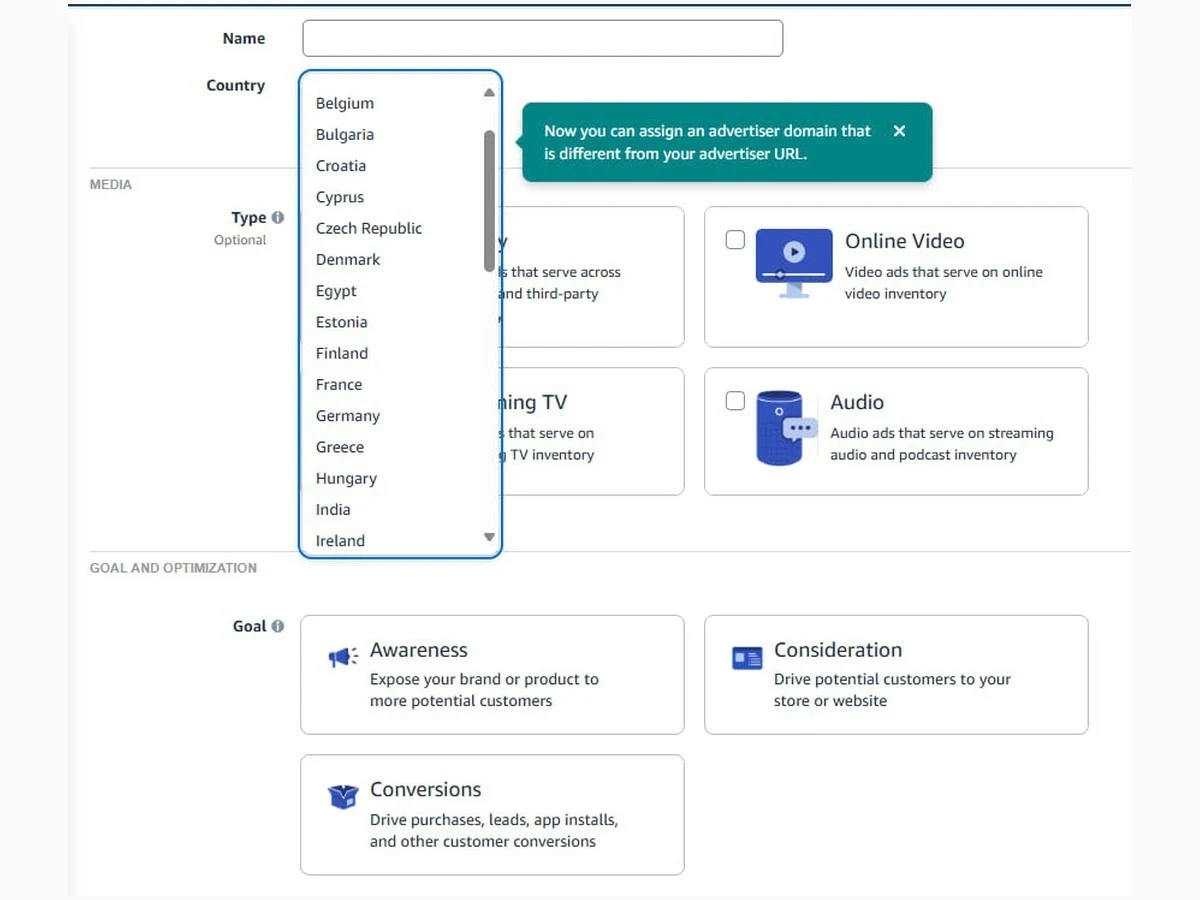
Task: Click the country list scroll-down arrow
Action: click(x=489, y=537)
